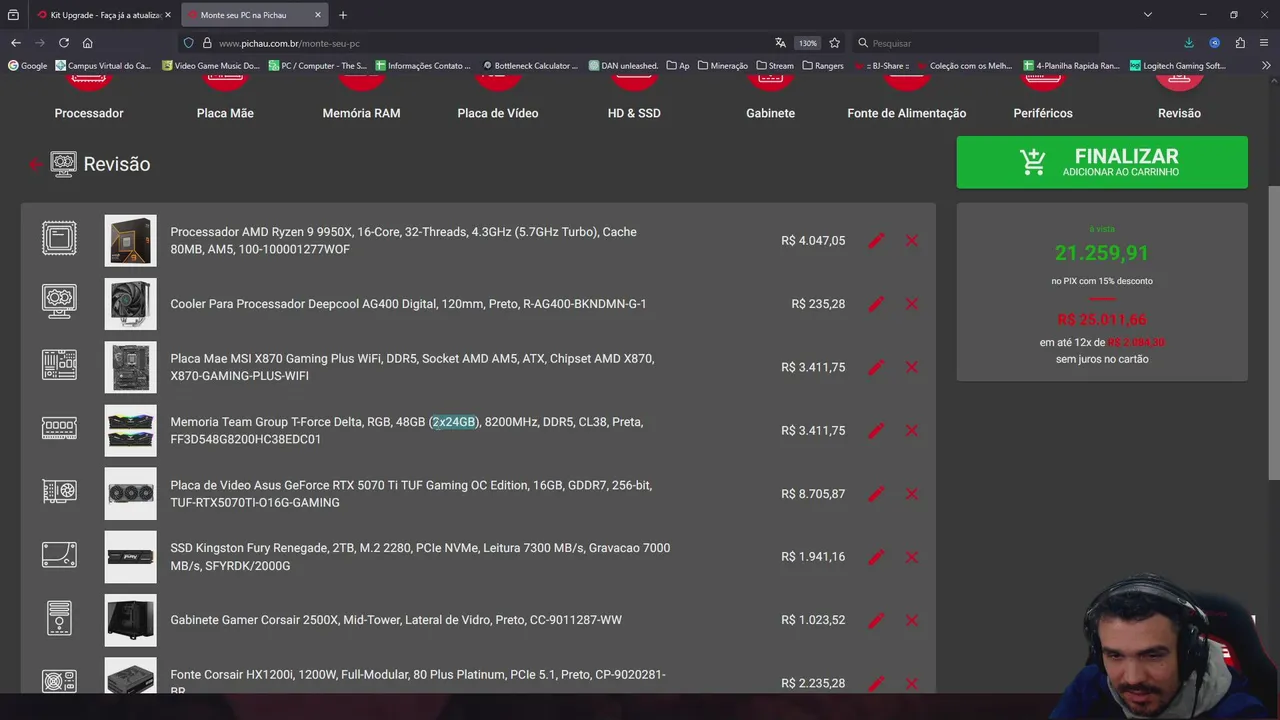
Task: Open the Logitech Gaming Software bookmark
Action: [1178, 66]
